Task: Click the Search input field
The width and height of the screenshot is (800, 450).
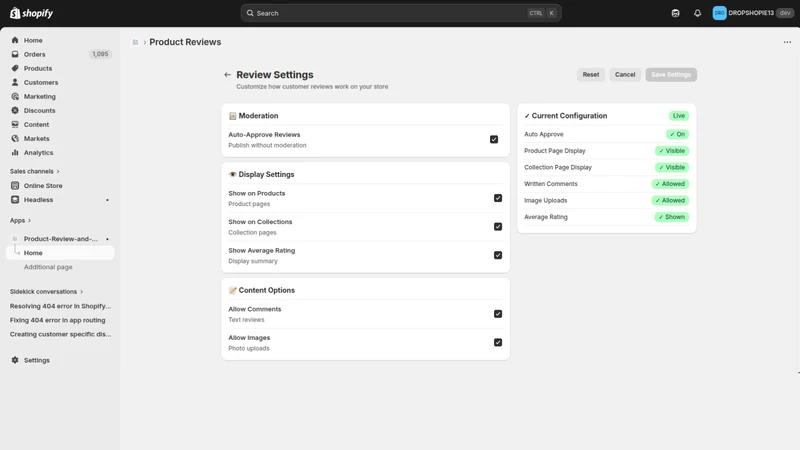Action: 401,13
